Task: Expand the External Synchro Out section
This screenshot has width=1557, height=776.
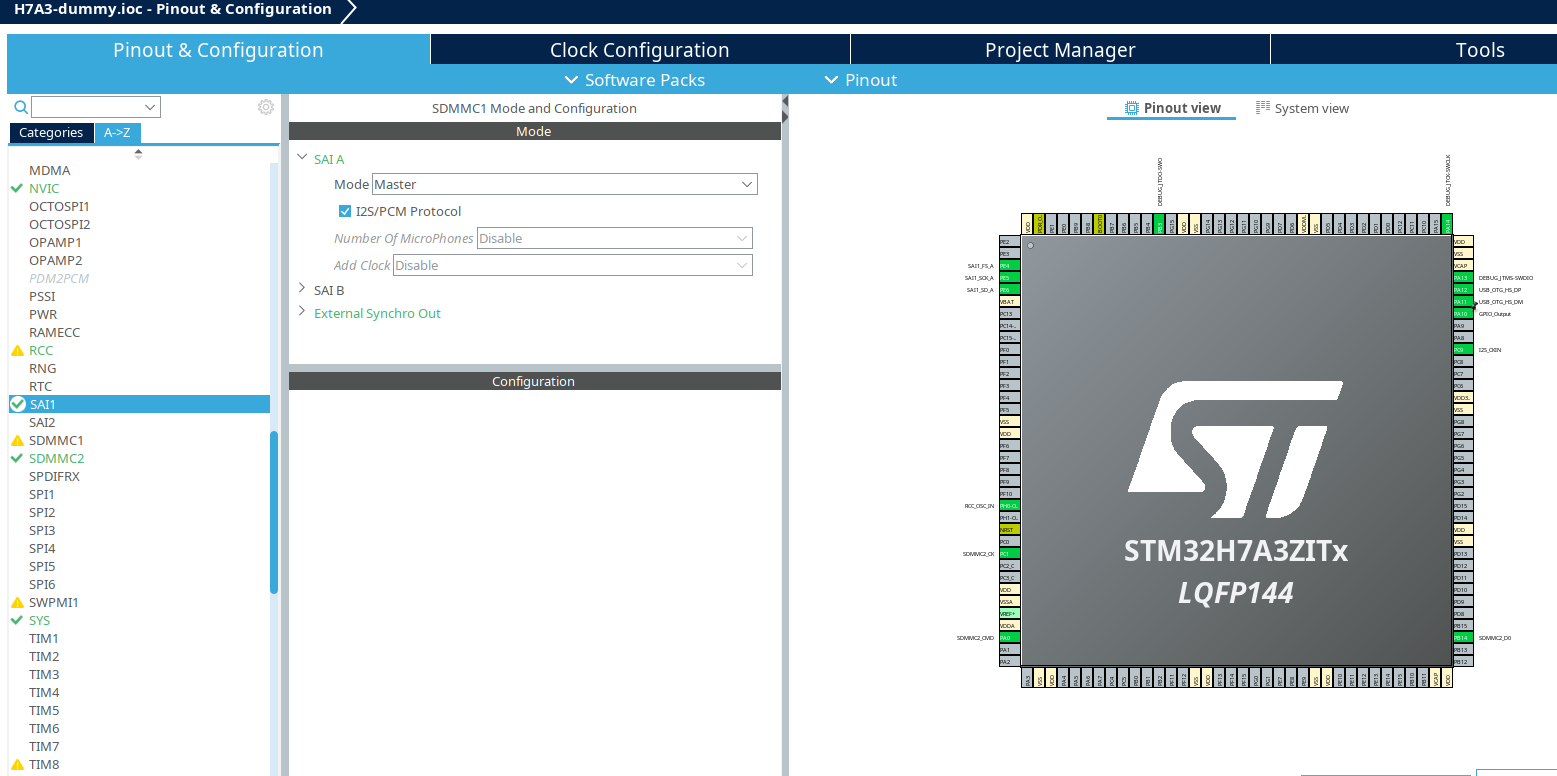Action: [302, 312]
